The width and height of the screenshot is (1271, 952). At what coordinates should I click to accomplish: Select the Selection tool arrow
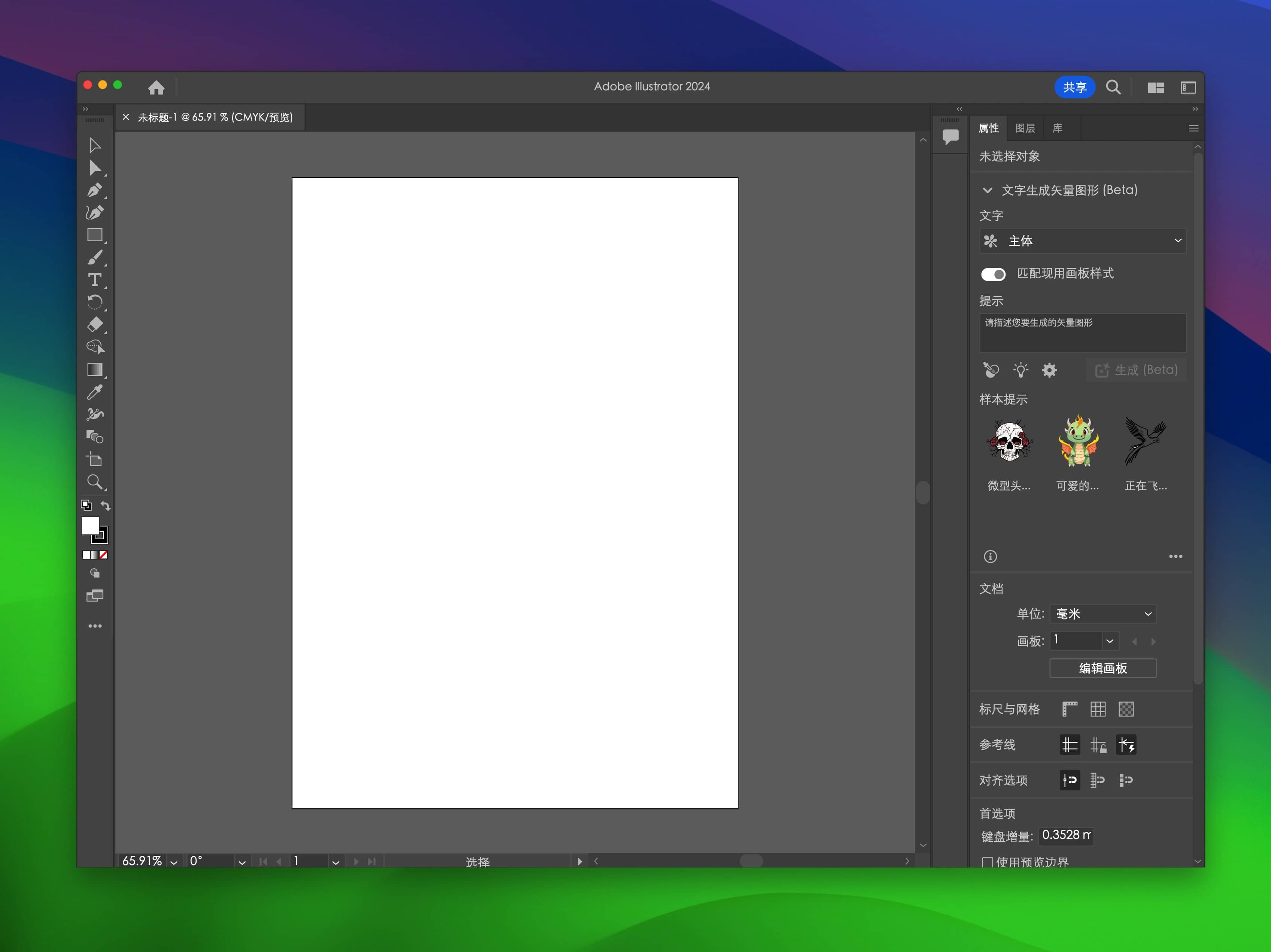95,145
